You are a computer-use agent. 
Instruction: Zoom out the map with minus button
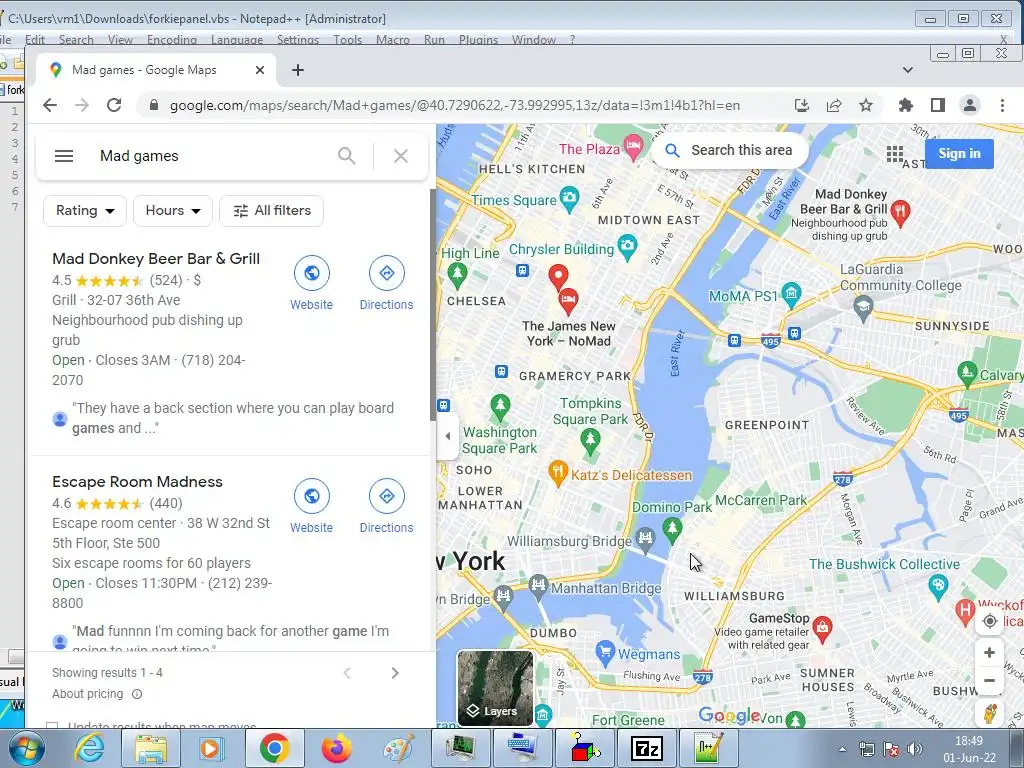coord(989,680)
